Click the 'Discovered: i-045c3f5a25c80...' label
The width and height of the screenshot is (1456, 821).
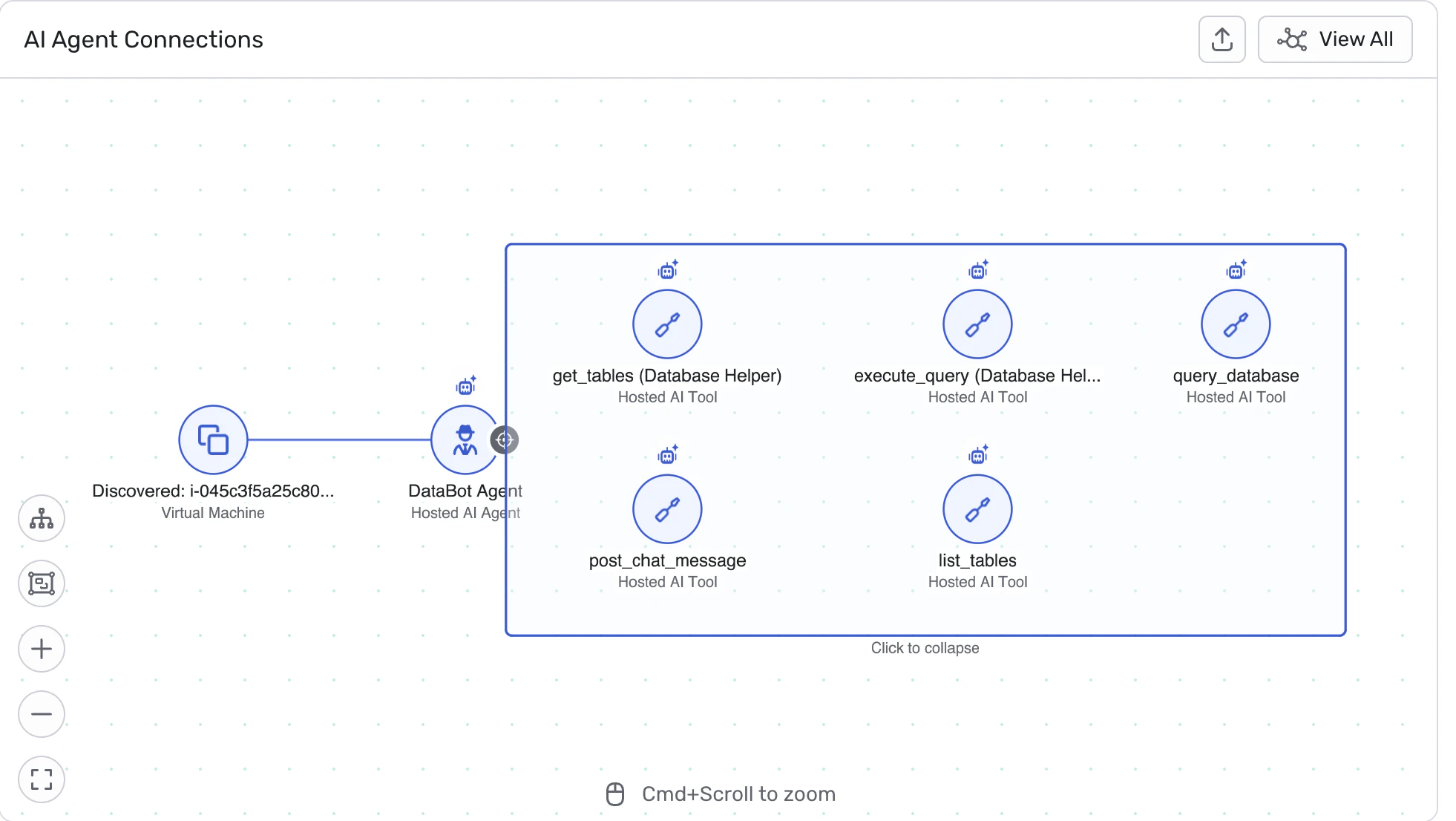(213, 491)
